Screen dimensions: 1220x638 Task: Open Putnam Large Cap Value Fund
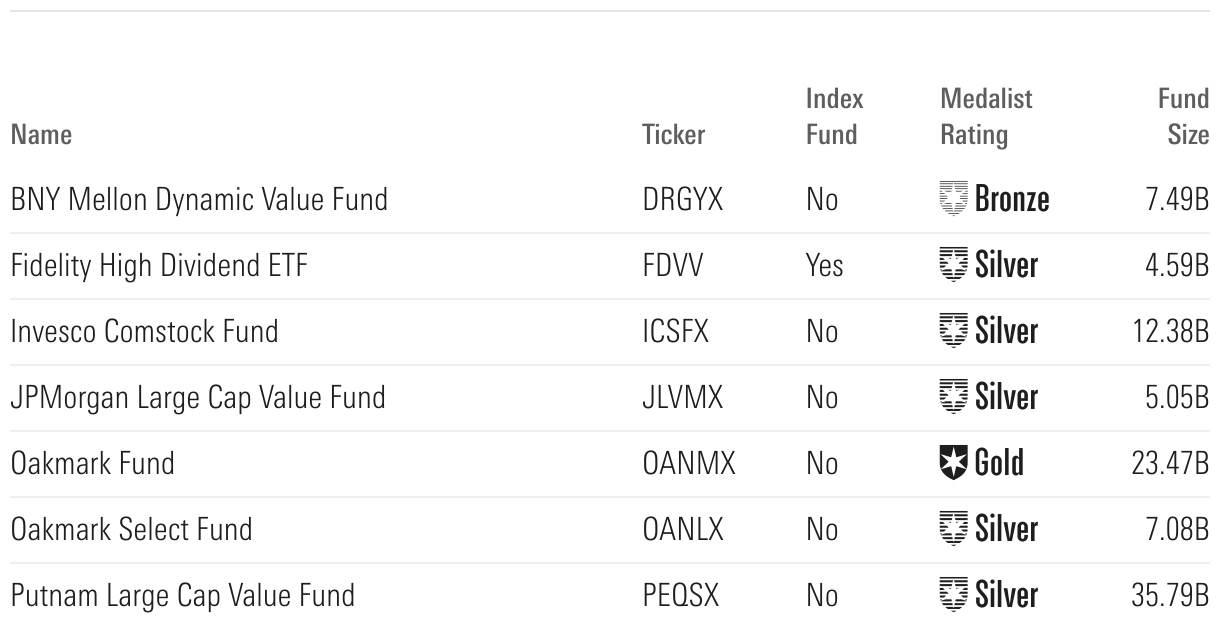[x=182, y=596]
